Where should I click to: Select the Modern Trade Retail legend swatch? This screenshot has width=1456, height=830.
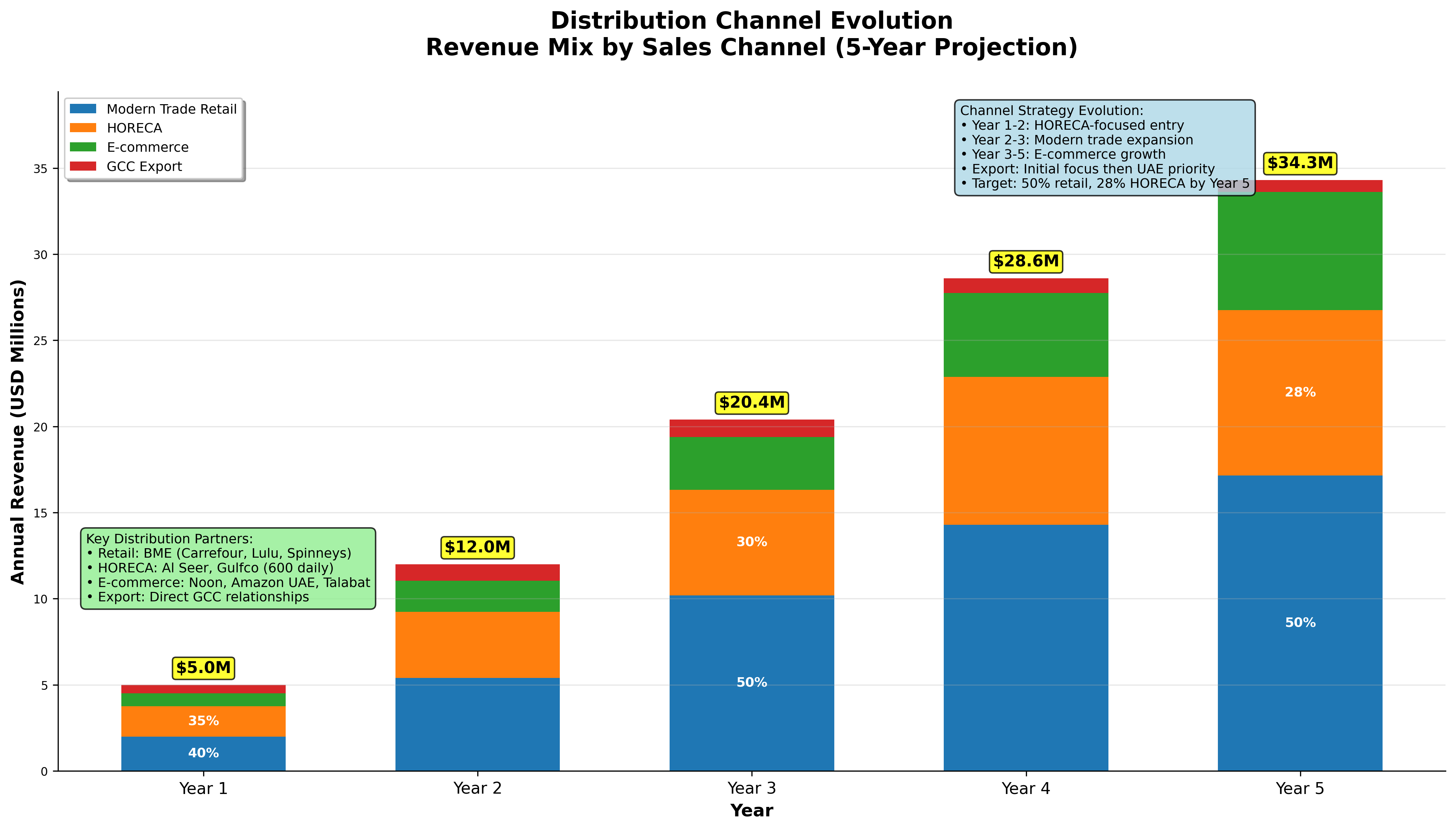tap(84, 108)
